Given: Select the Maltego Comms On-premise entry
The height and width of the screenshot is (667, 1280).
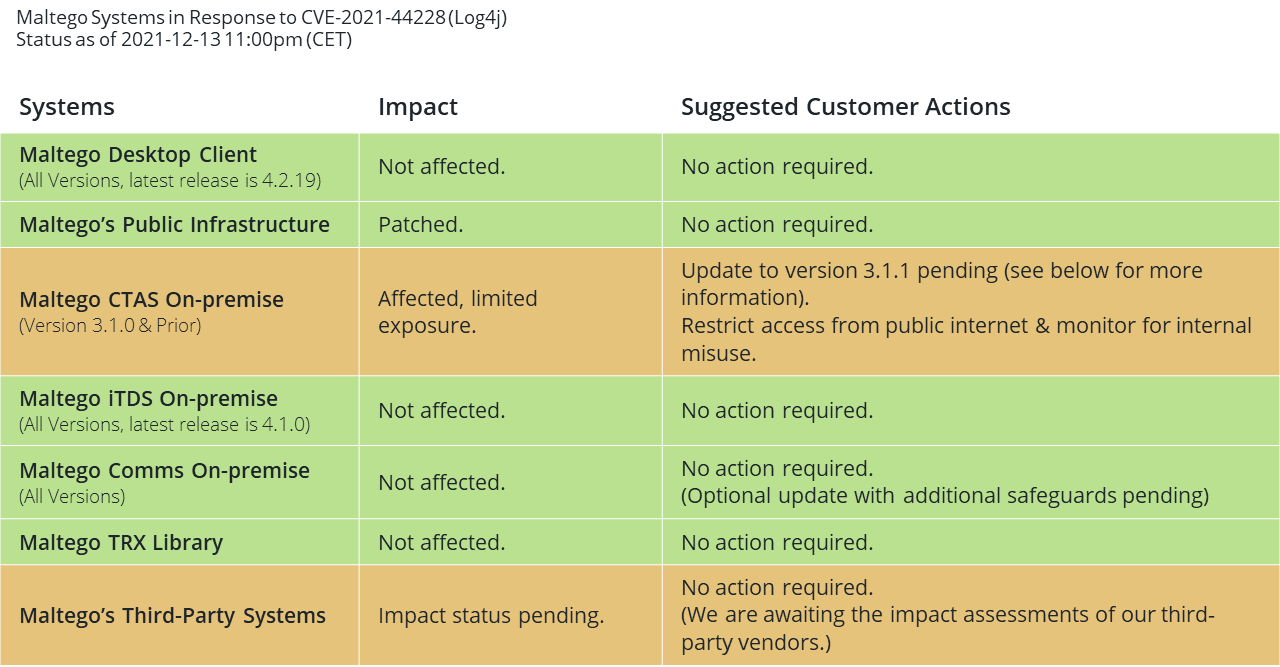Looking at the screenshot, I should pyautogui.click(x=165, y=471).
